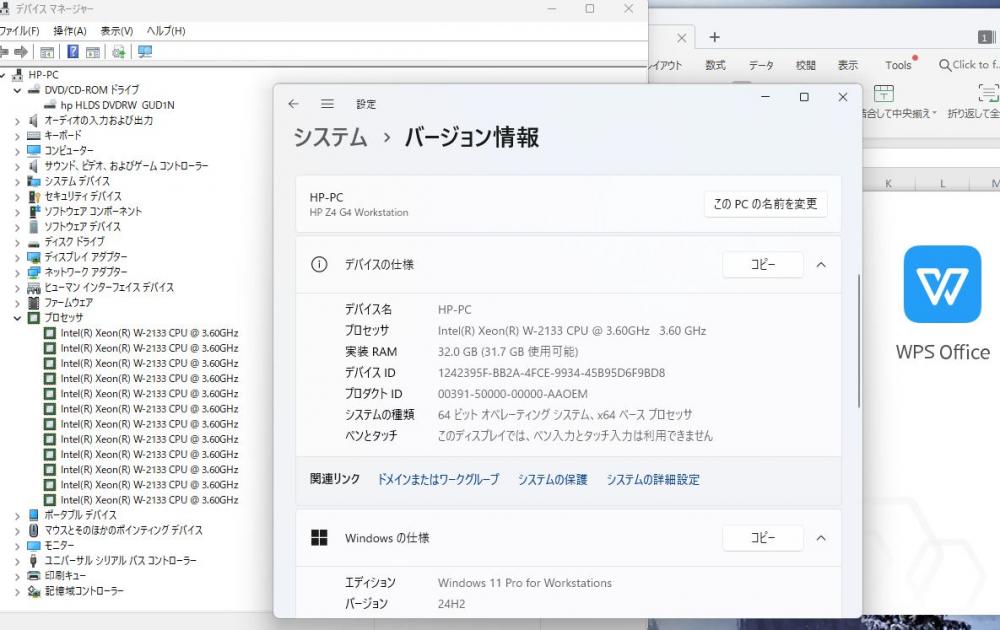Expand マウスとそのほかのポインティング デバイス node
Image resolution: width=1000 pixels, height=630 pixels.
coord(17,531)
